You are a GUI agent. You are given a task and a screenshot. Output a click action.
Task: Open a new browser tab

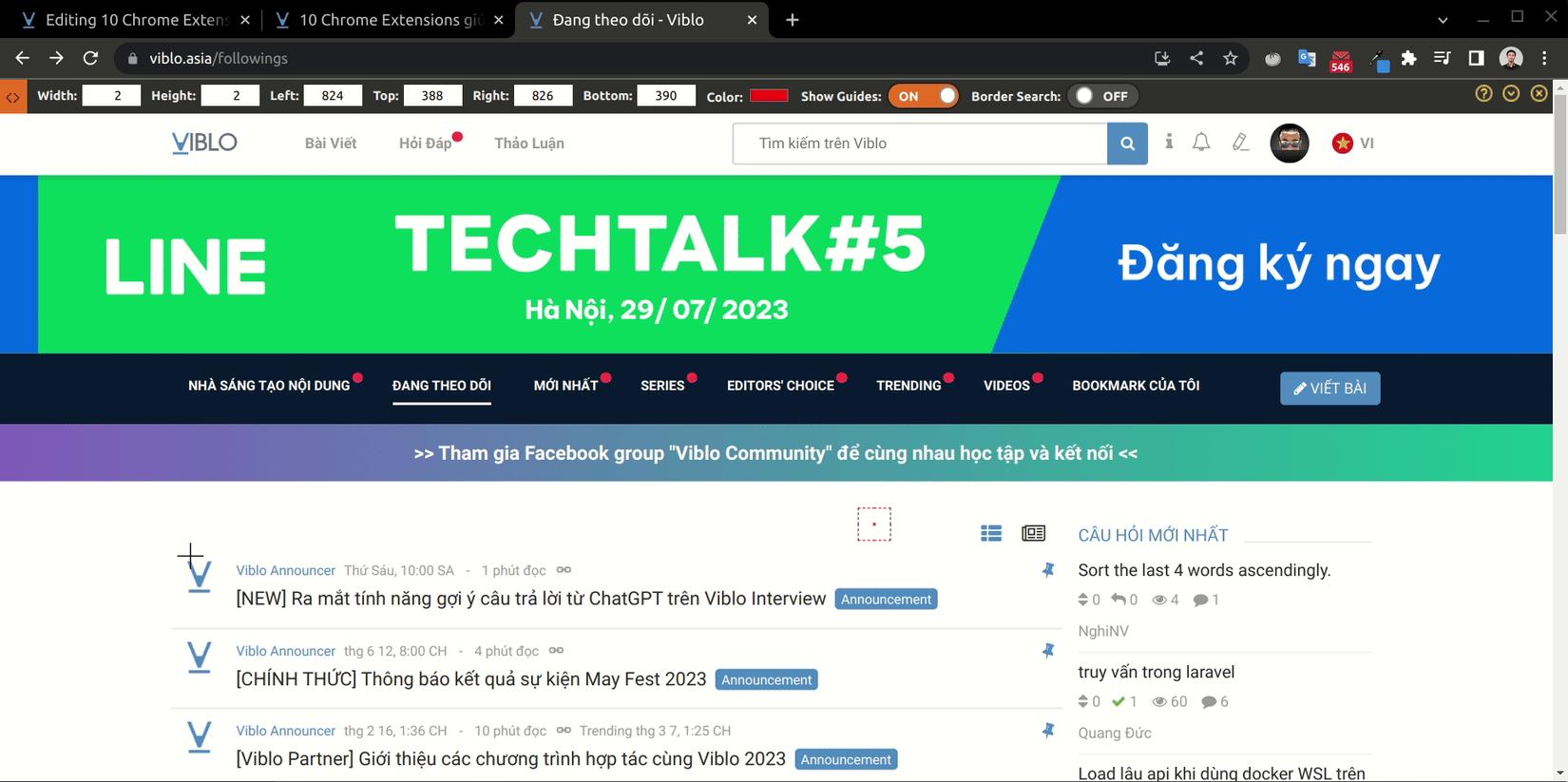click(x=792, y=20)
